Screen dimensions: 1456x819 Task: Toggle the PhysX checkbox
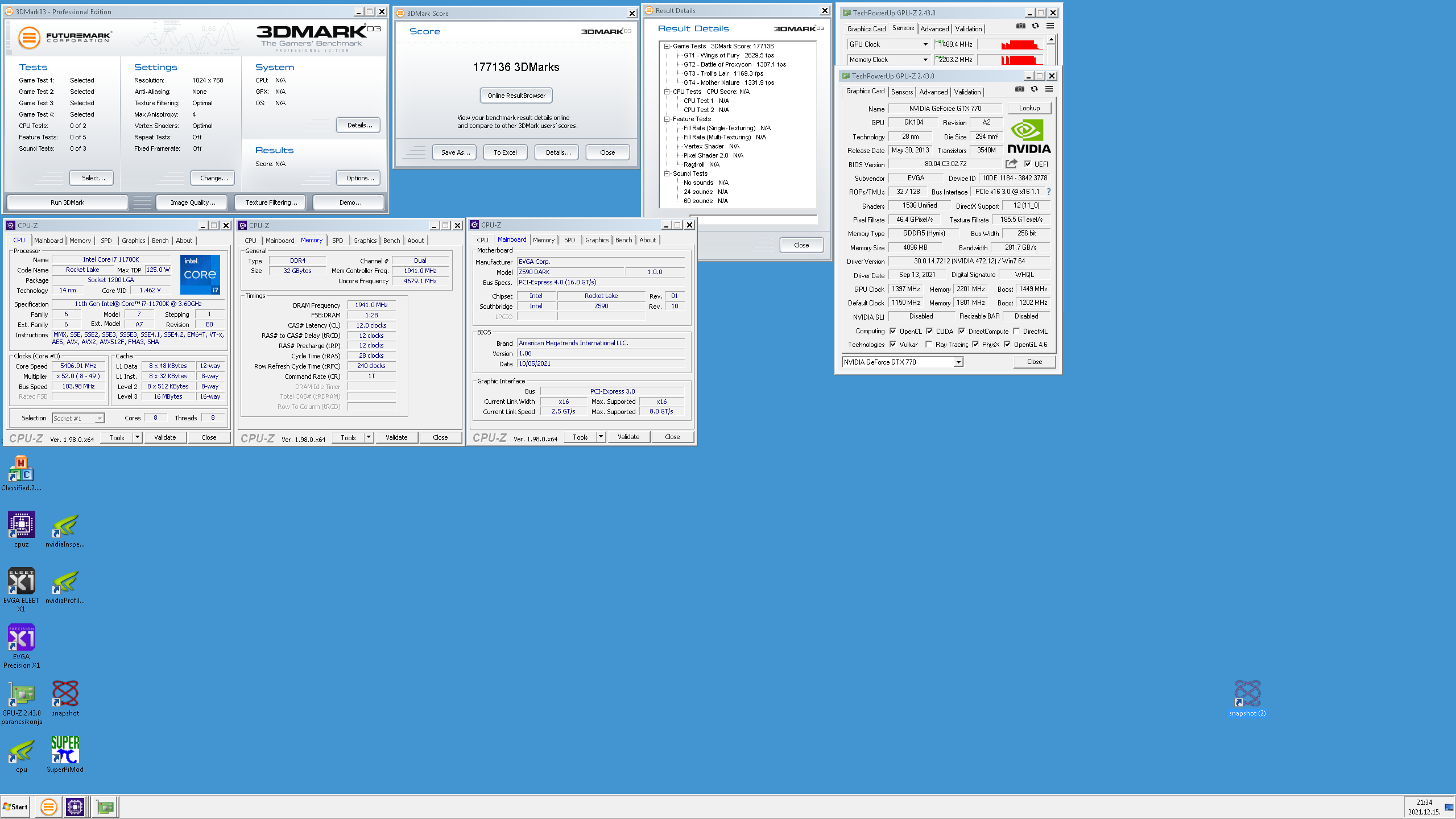click(975, 344)
